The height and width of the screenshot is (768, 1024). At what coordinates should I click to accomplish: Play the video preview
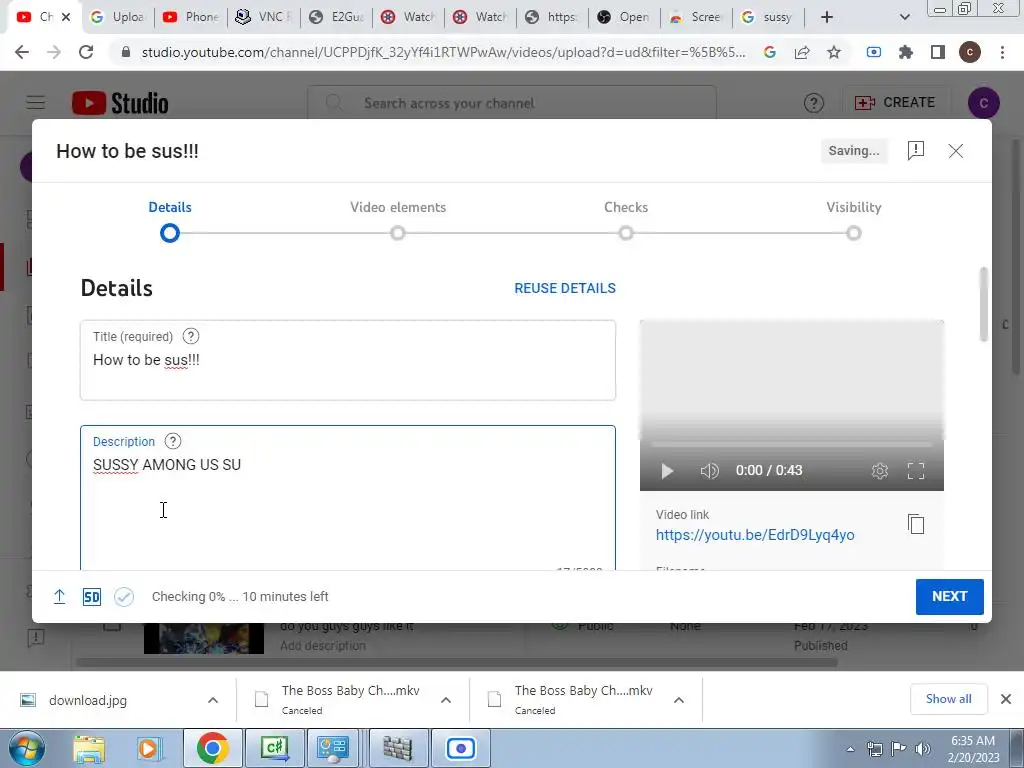tap(667, 471)
